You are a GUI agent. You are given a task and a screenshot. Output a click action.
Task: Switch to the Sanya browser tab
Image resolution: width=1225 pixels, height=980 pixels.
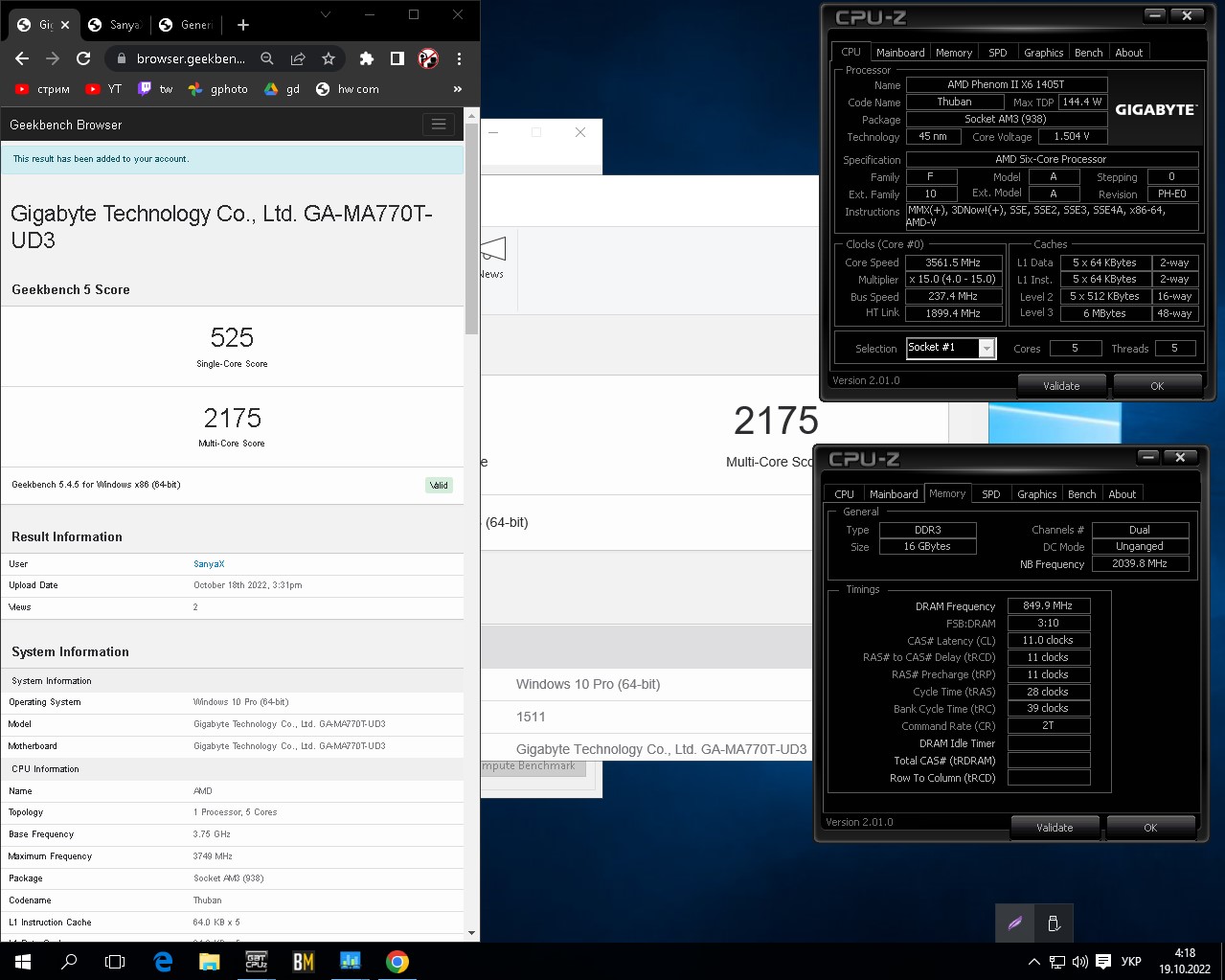(113, 25)
